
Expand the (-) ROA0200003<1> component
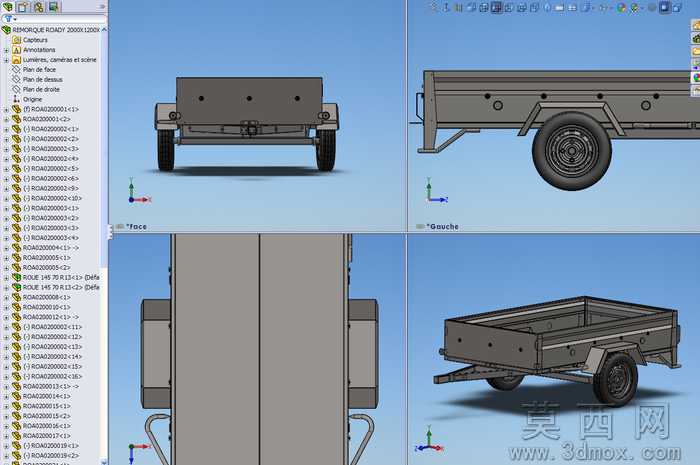point(6,208)
